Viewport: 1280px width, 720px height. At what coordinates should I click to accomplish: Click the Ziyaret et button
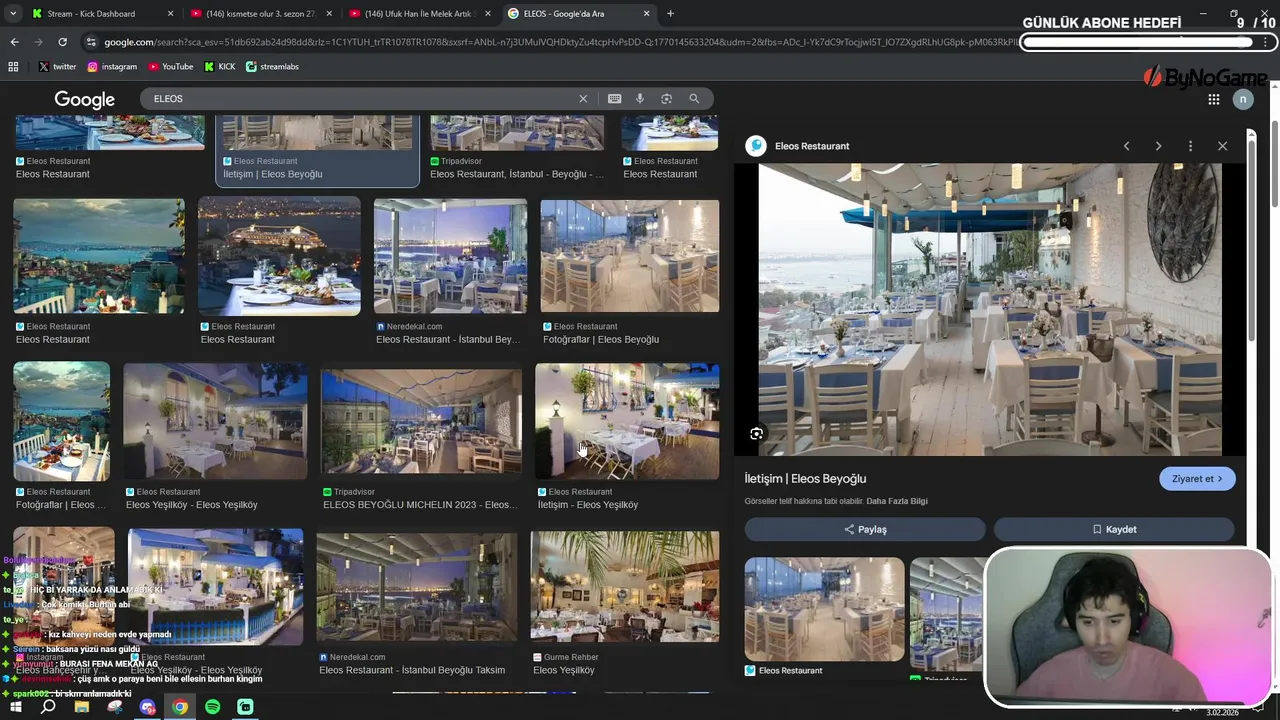coord(1197,478)
